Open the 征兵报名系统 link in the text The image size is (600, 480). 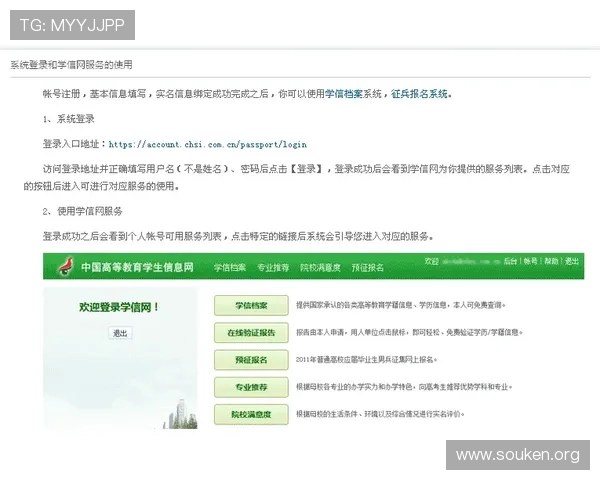(419, 94)
